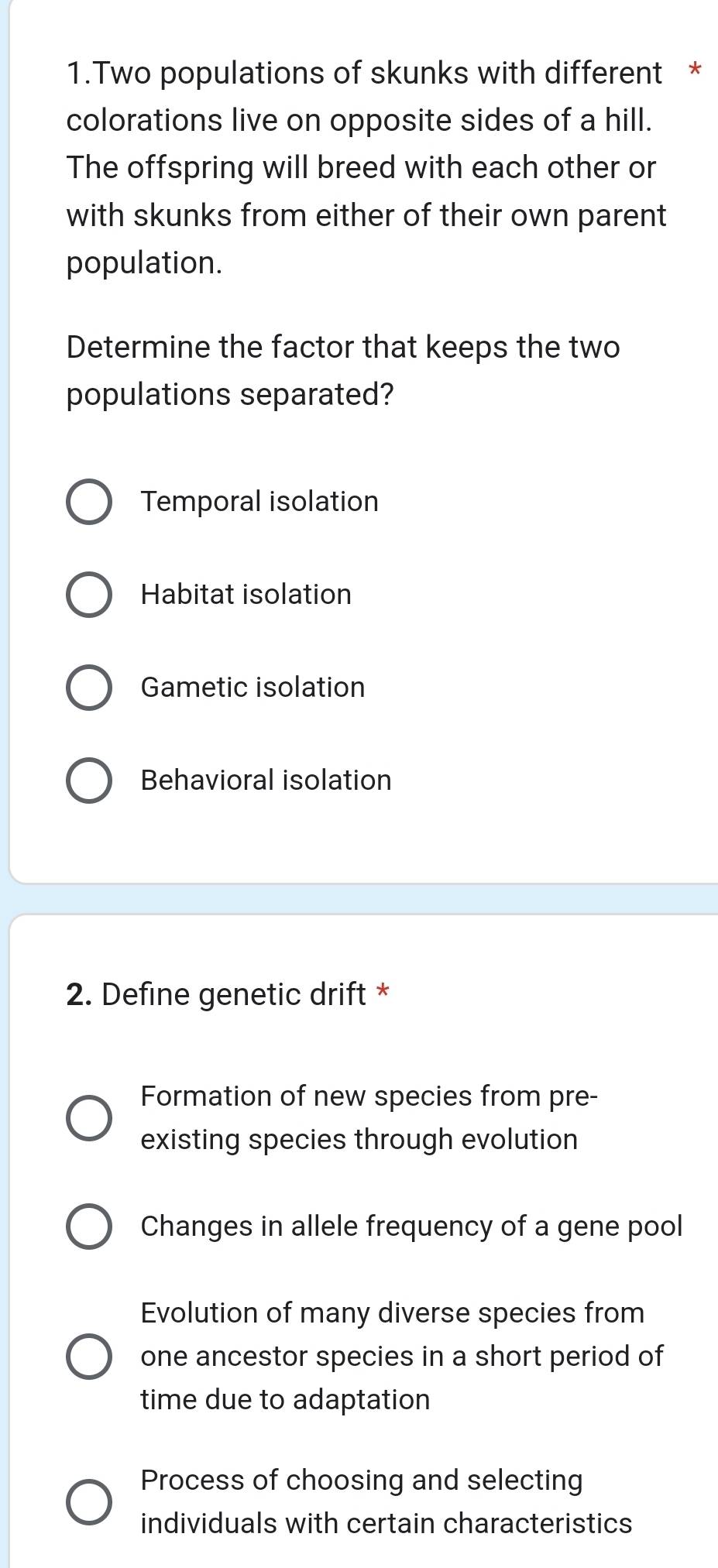
Task: Click the Habitat isolation label text
Action: pos(246,595)
